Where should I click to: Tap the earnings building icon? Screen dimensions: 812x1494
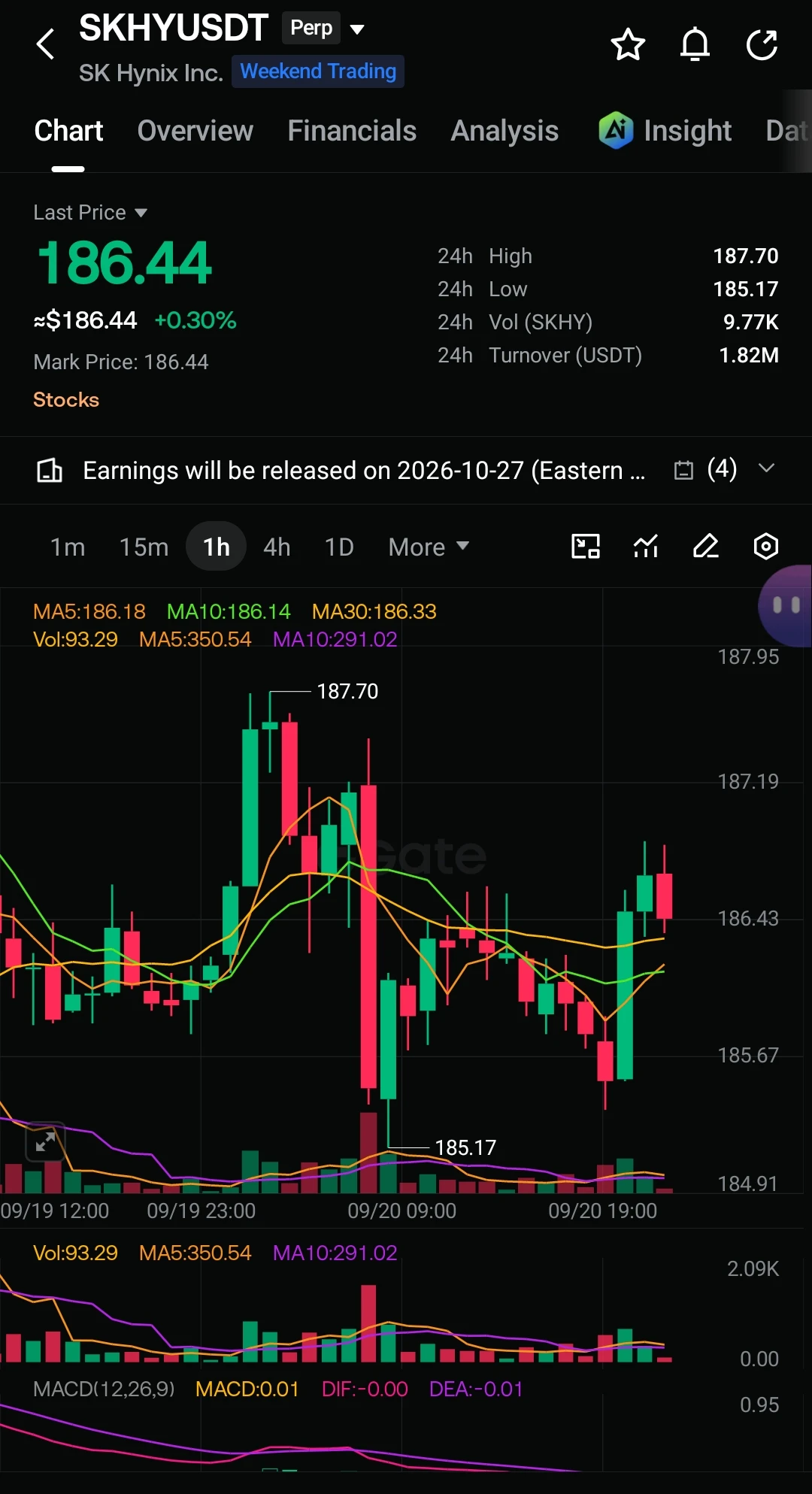[50, 471]
